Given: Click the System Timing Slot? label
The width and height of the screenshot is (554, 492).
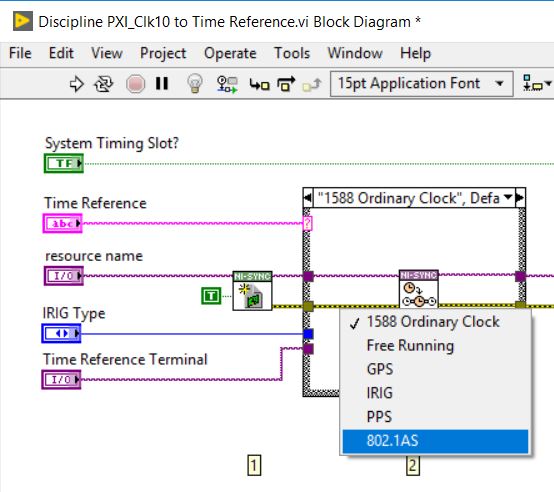Looking at the screenshot, I should tap(112, 143).
